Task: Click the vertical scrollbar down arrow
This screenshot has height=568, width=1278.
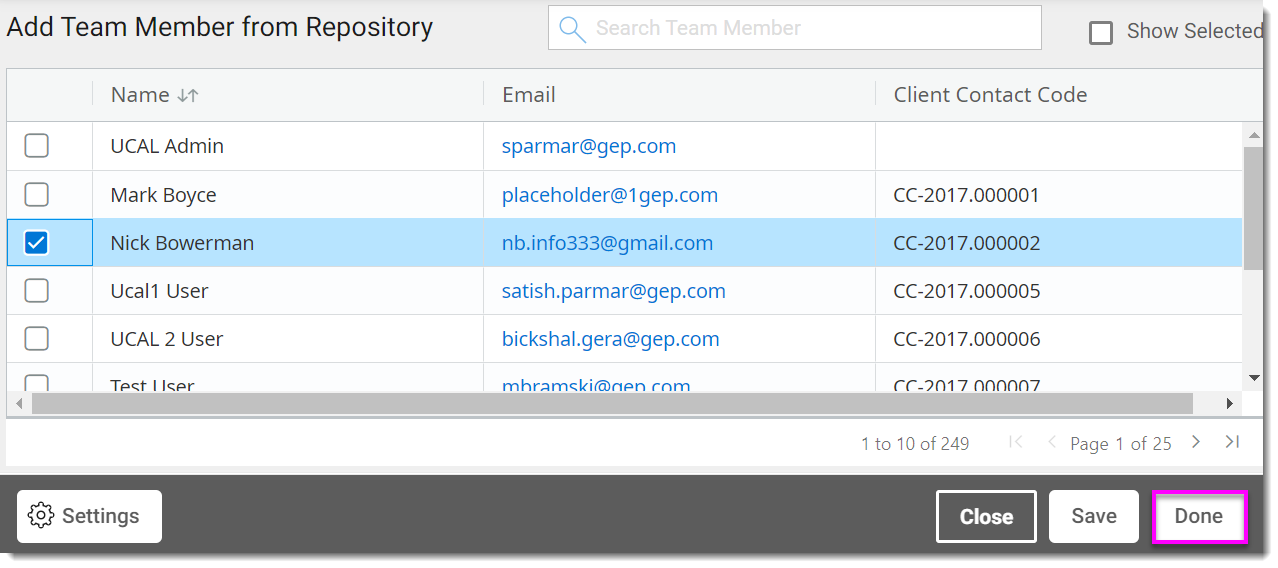Action: point(1254,378)
